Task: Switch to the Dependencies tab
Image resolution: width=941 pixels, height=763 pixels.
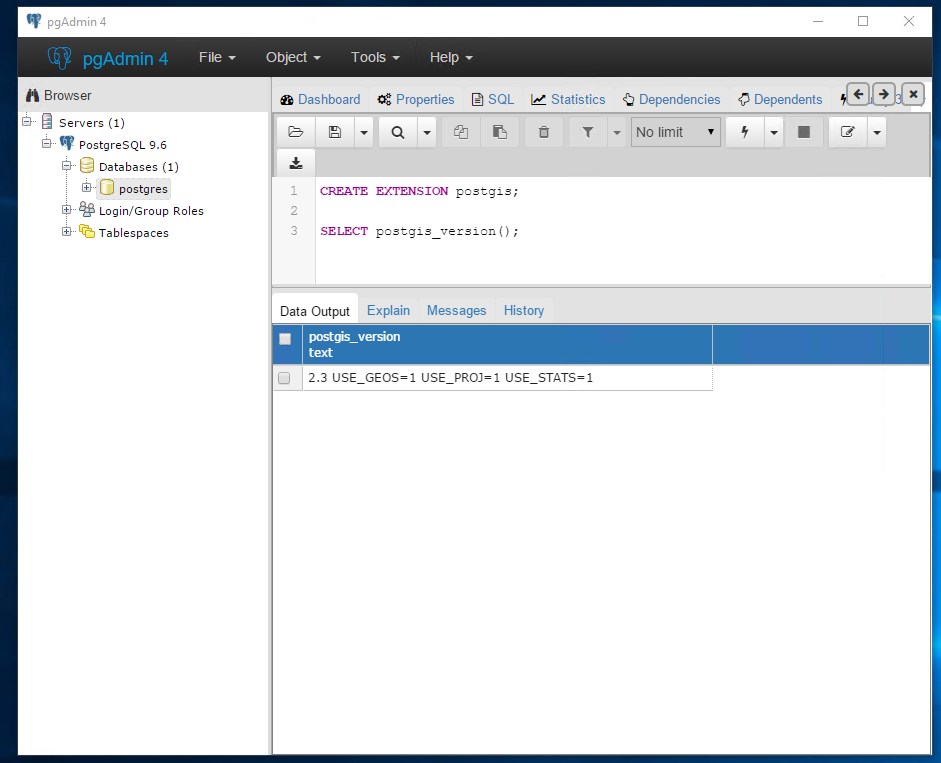Action: click(672, 100)
